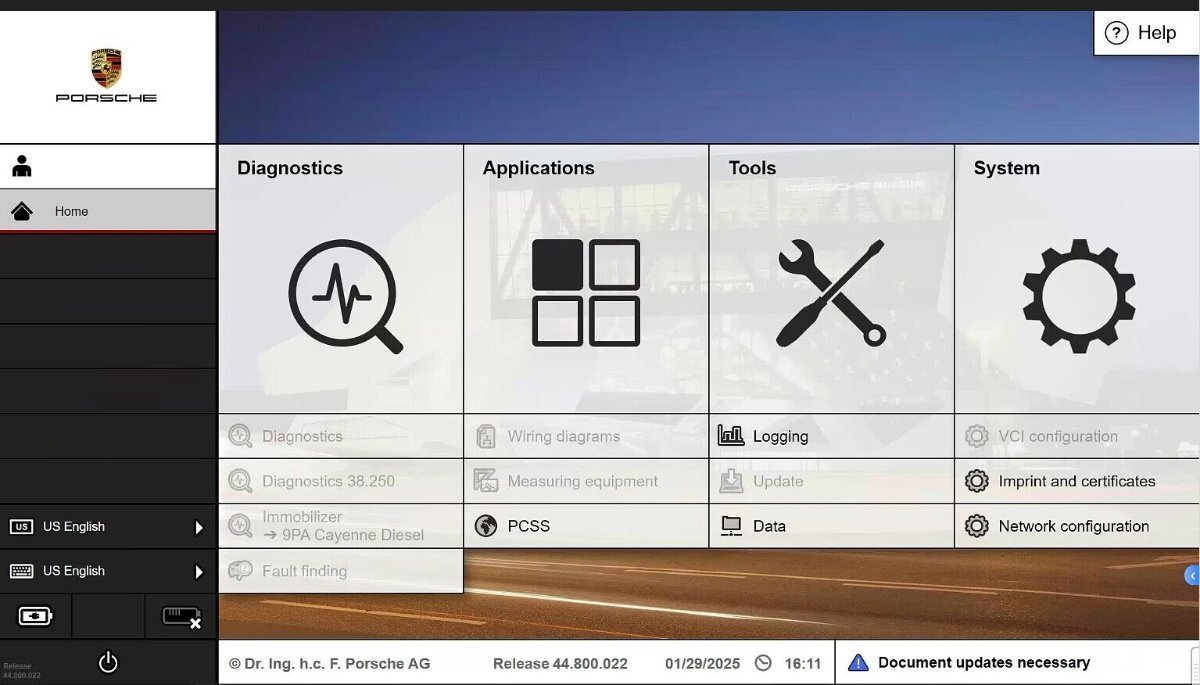
Task: Click the blue warning triangle icon
Action: (857, 663)
